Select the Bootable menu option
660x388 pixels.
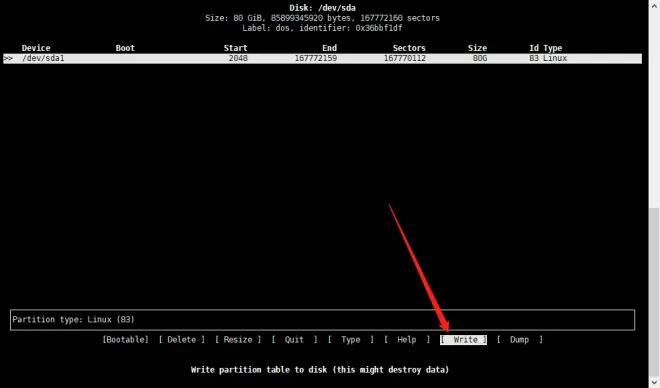coord(125,340)
